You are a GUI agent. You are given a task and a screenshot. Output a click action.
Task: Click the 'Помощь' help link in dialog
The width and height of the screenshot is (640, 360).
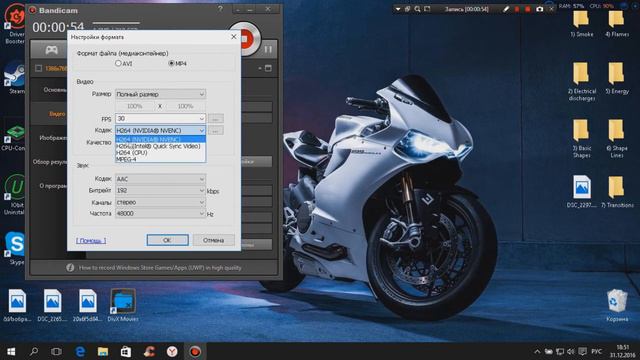pyautogui.click(x=91, y=240)
